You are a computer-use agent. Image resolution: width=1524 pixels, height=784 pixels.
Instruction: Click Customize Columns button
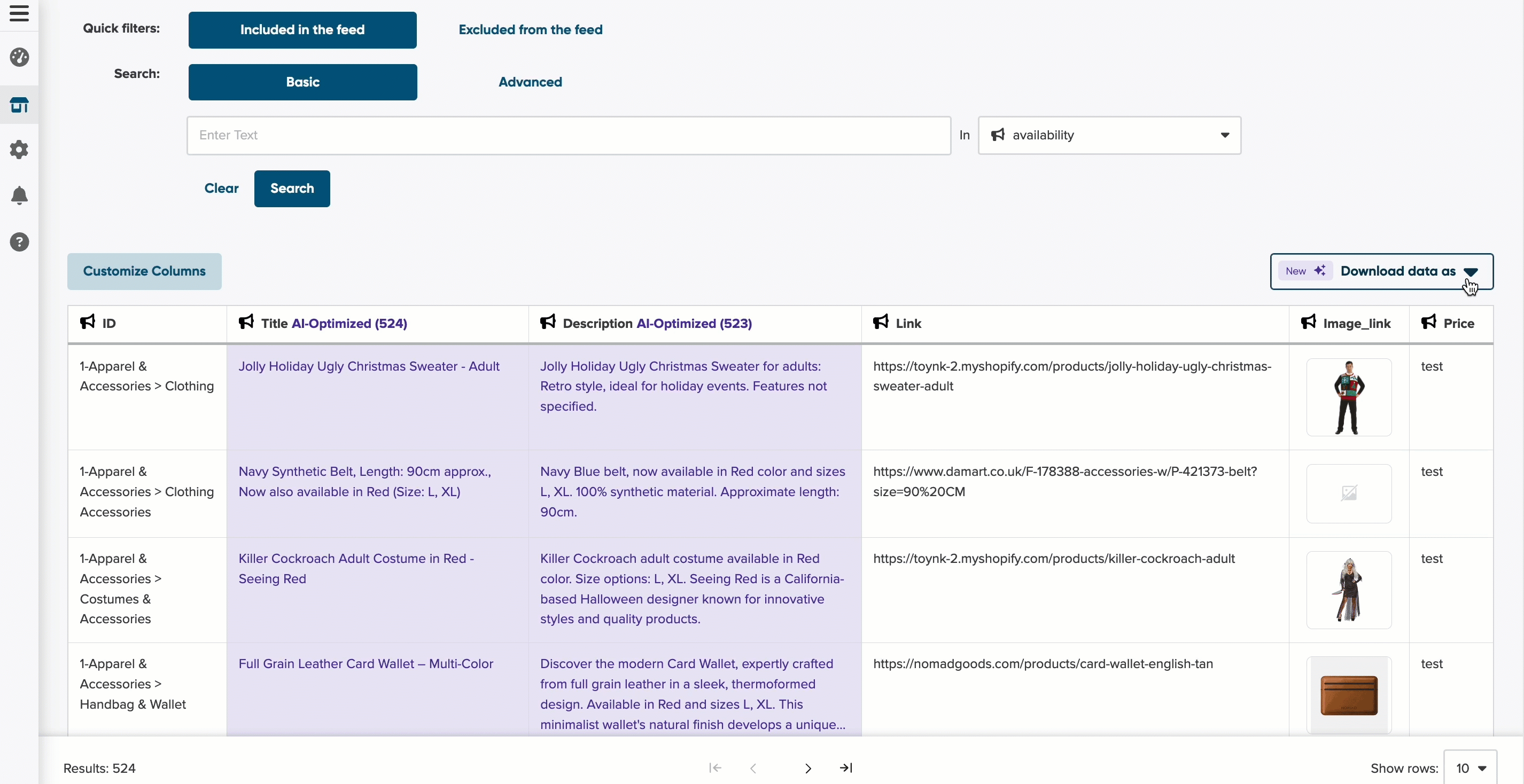pyautogui.click(x=144, y=271)
